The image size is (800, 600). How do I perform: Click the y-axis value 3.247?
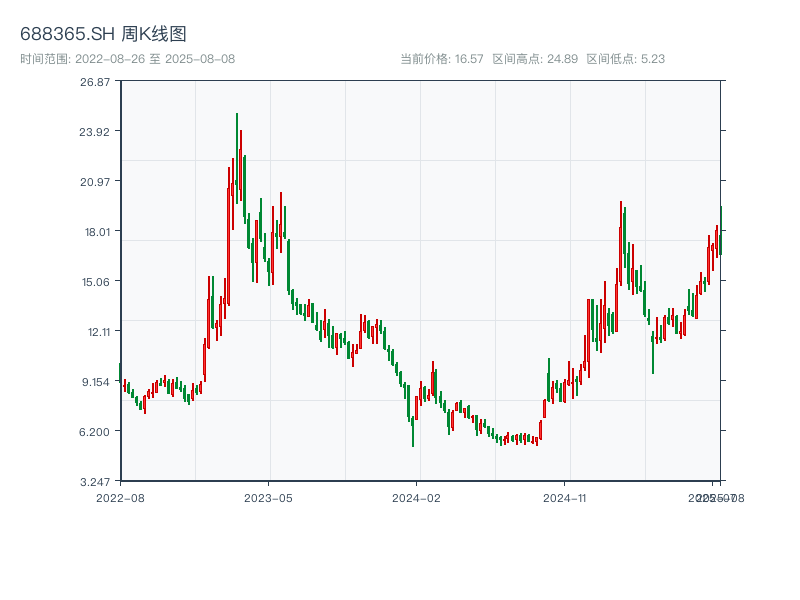point(95,482)
